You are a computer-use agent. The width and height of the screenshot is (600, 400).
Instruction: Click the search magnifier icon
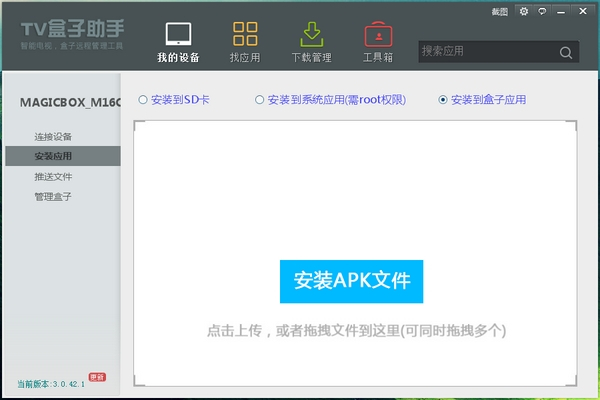pos(566,52)
